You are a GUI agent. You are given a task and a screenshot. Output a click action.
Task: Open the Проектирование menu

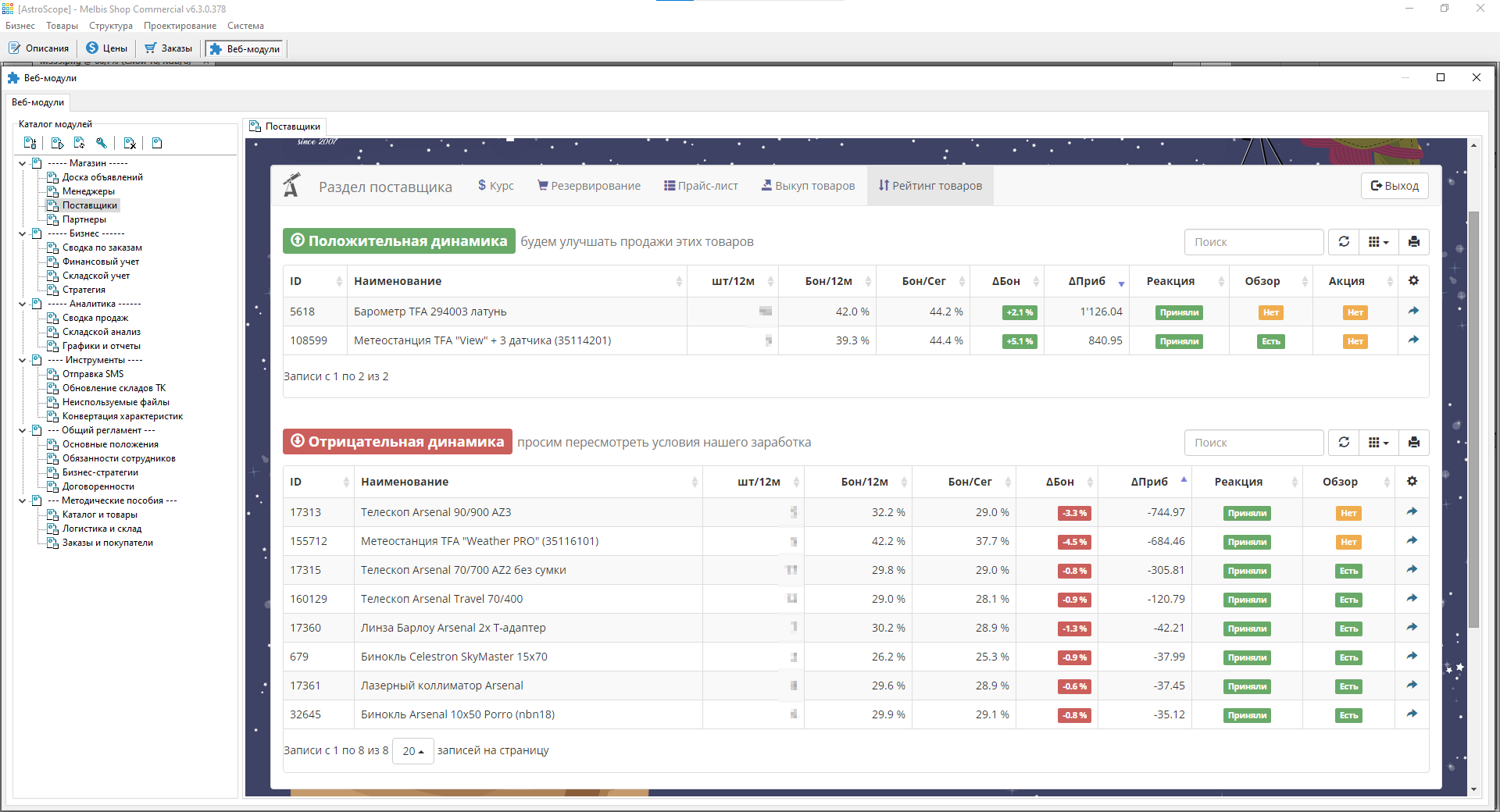click(180, 26)
